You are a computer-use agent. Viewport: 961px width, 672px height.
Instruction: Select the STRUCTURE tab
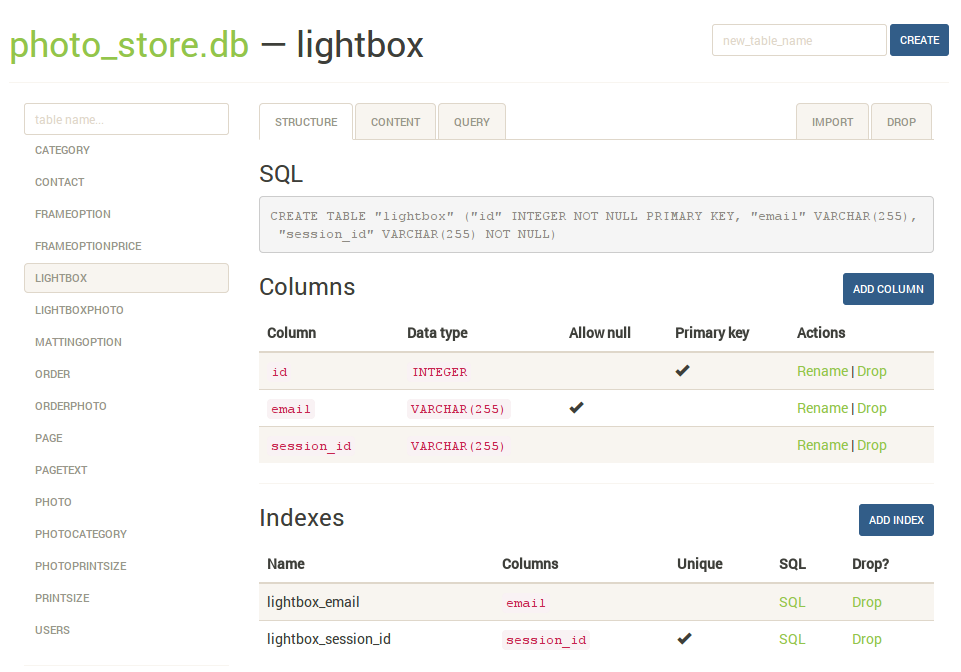pyautogui.click(x=305, y=121)
